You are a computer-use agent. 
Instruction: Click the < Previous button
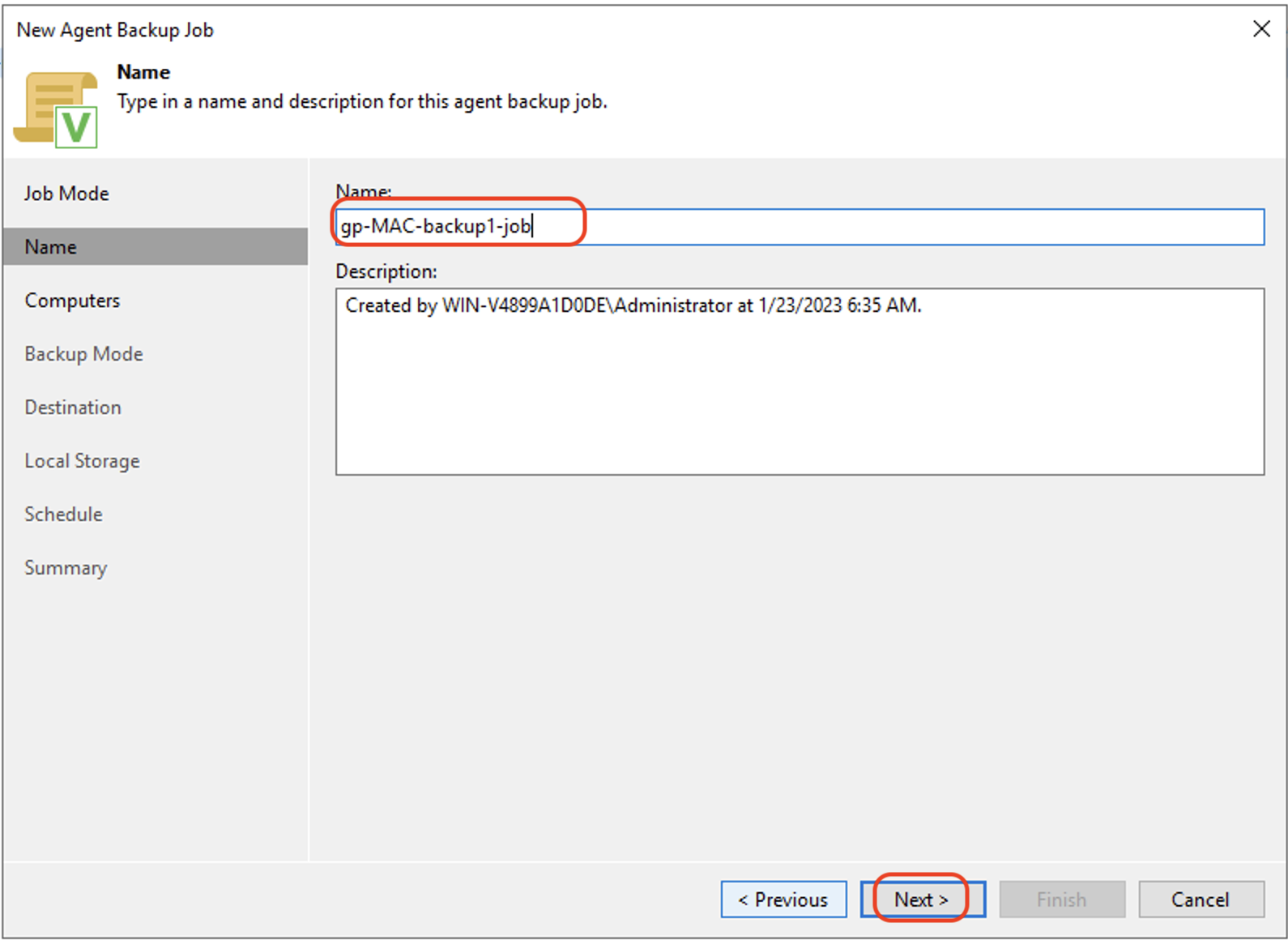point(783,899)
